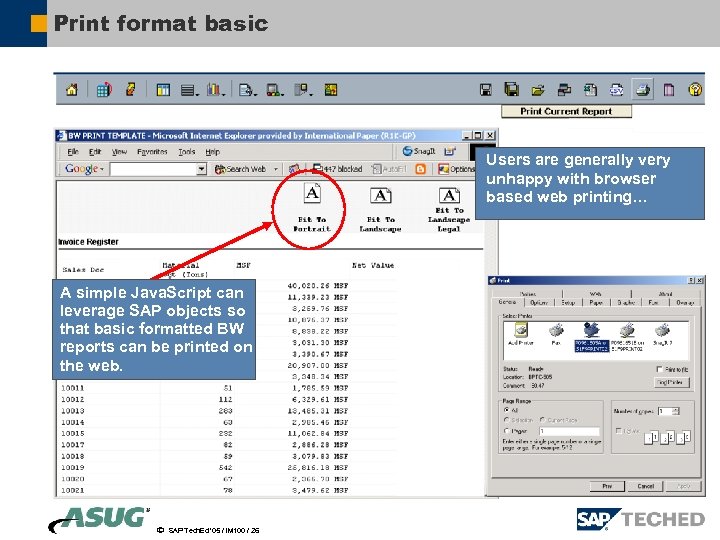
Task: Click the Print button in Print dialog
Action: point(607,486)
